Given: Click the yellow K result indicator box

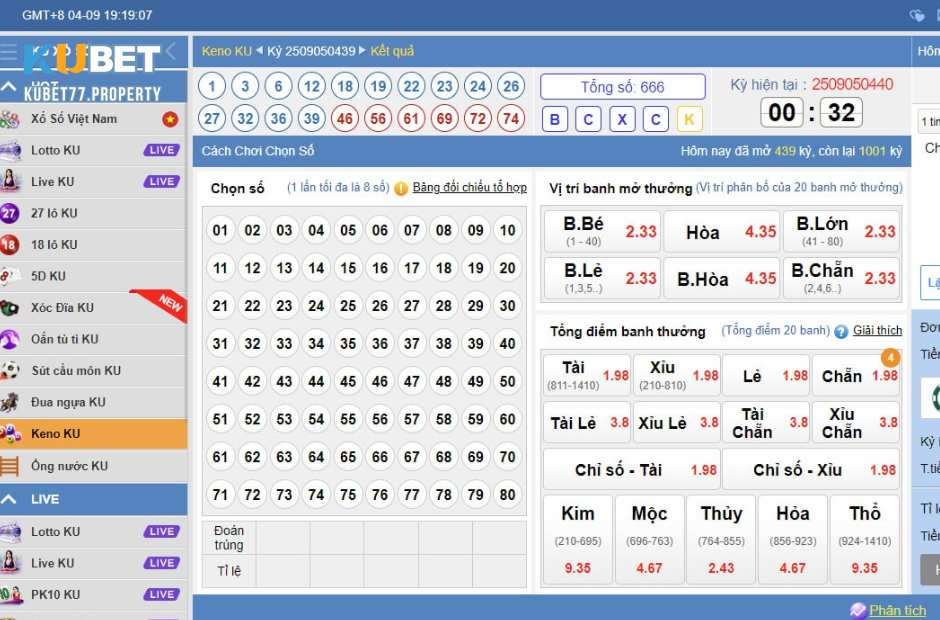Looking at the screenshot, I should point(689,119).
